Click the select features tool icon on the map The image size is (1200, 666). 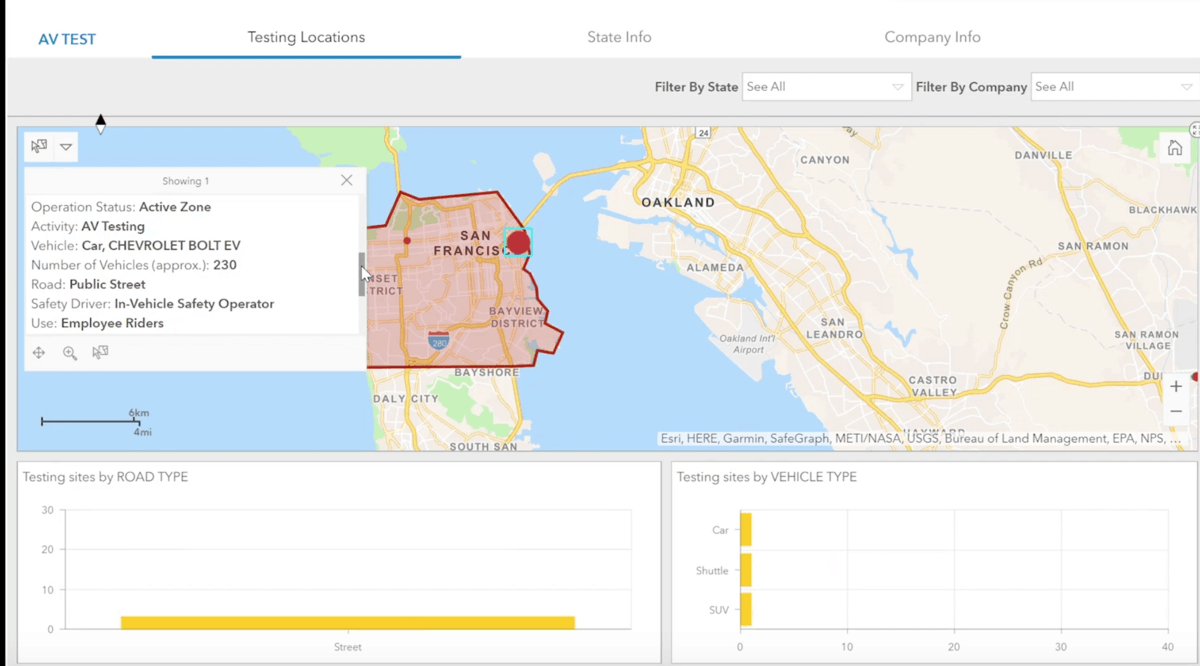[39, 147]
